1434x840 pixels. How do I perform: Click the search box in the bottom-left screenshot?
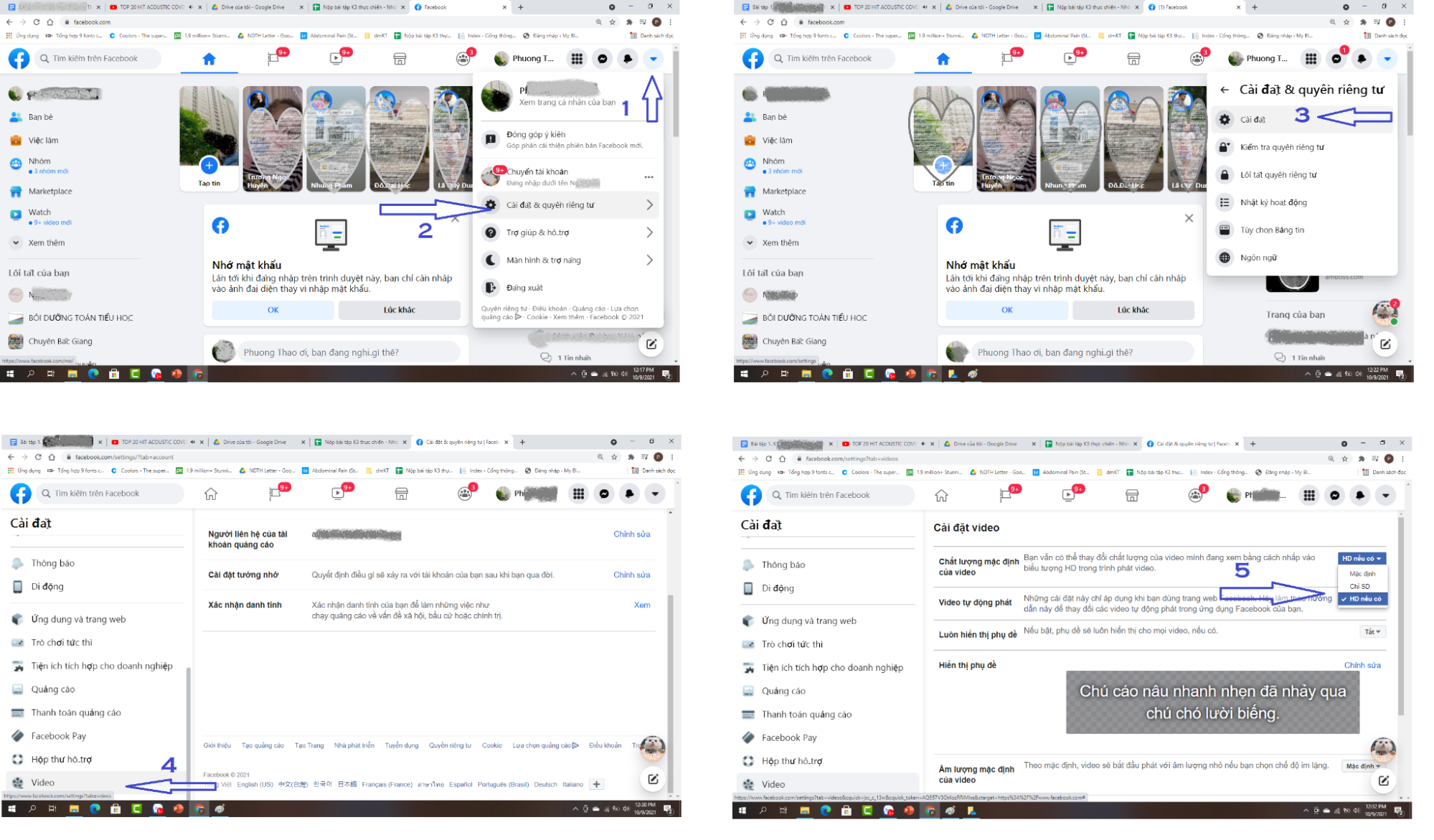click(109, 494)
